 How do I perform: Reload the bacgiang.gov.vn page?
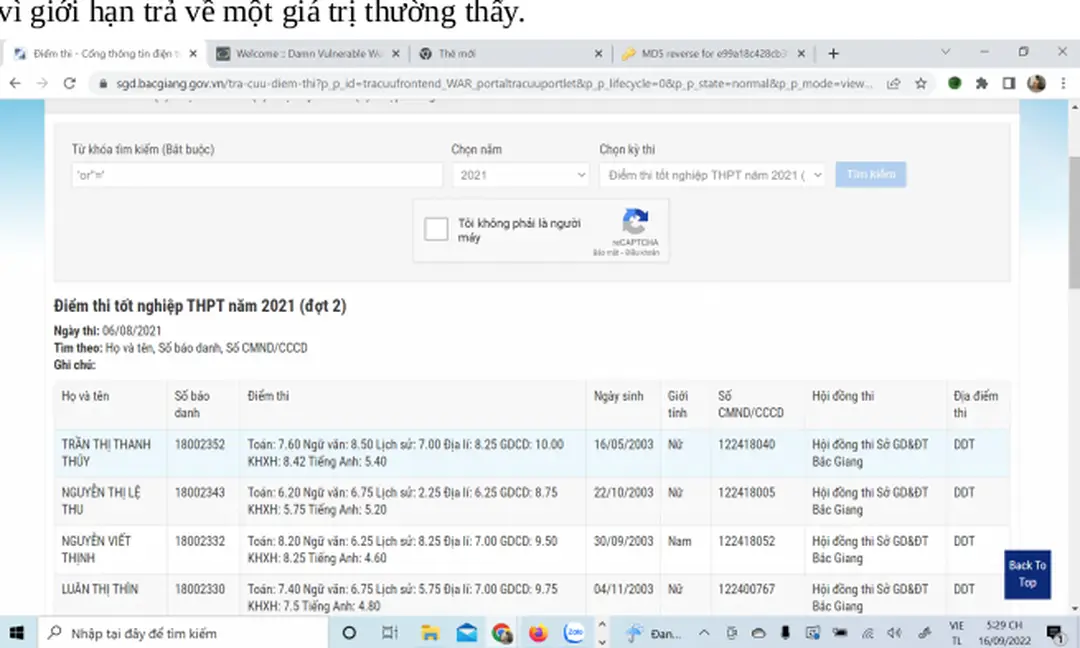coord(68,84)
